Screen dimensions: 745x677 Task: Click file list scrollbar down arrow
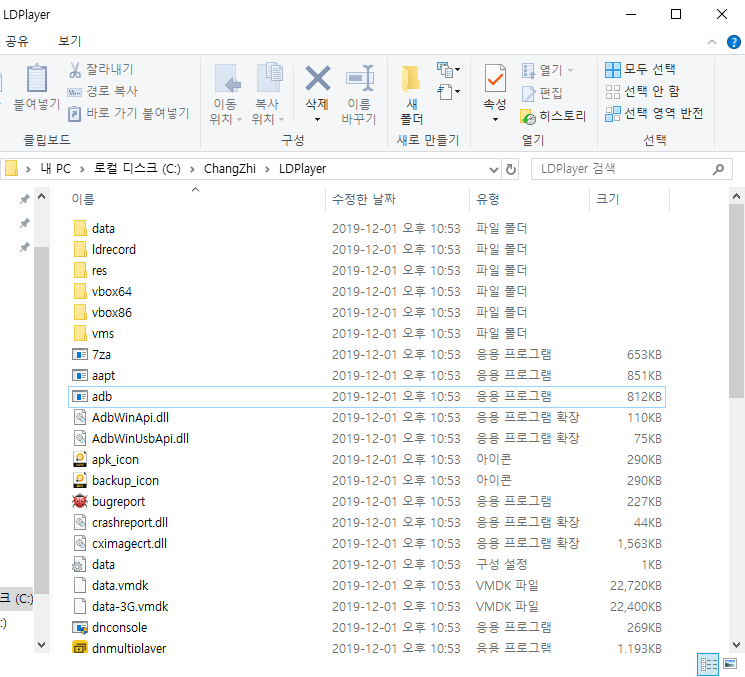click(x=736, y=645)
